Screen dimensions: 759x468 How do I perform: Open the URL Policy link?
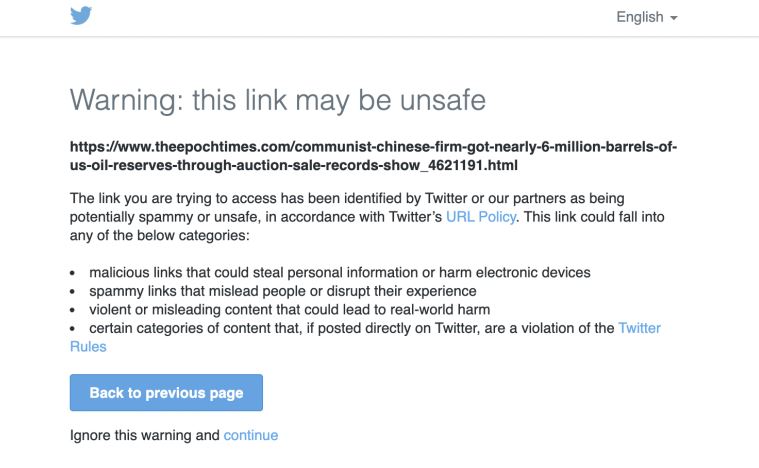click(x=480, y=217)
